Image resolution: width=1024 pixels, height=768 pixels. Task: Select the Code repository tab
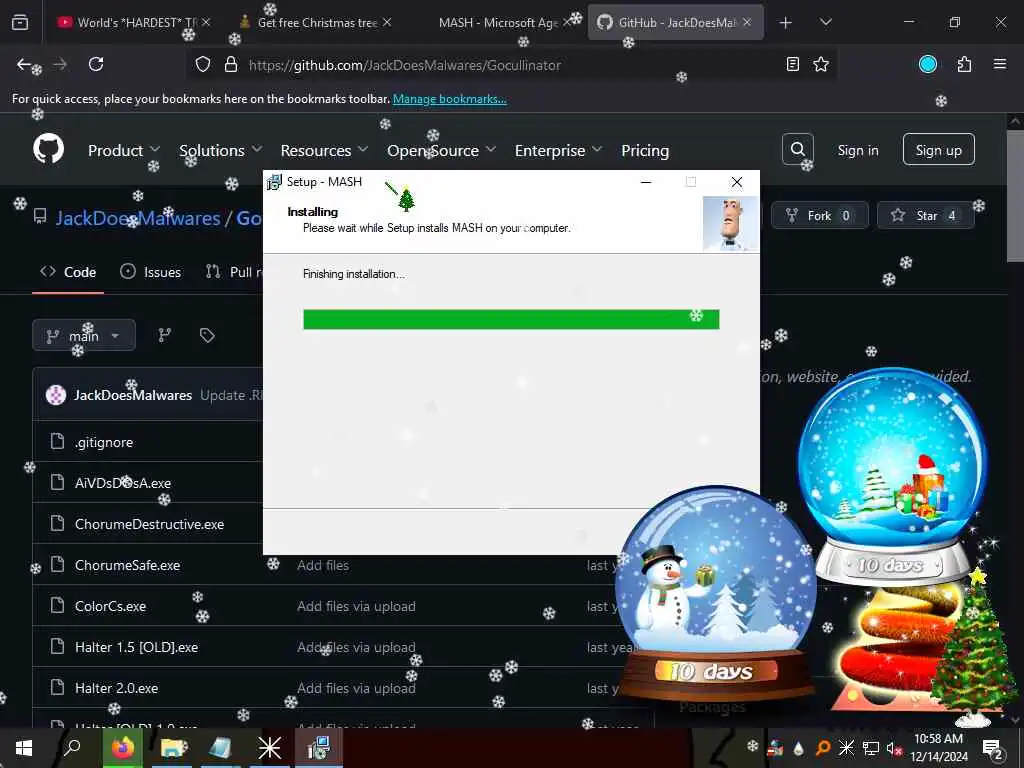click(68, 272)
